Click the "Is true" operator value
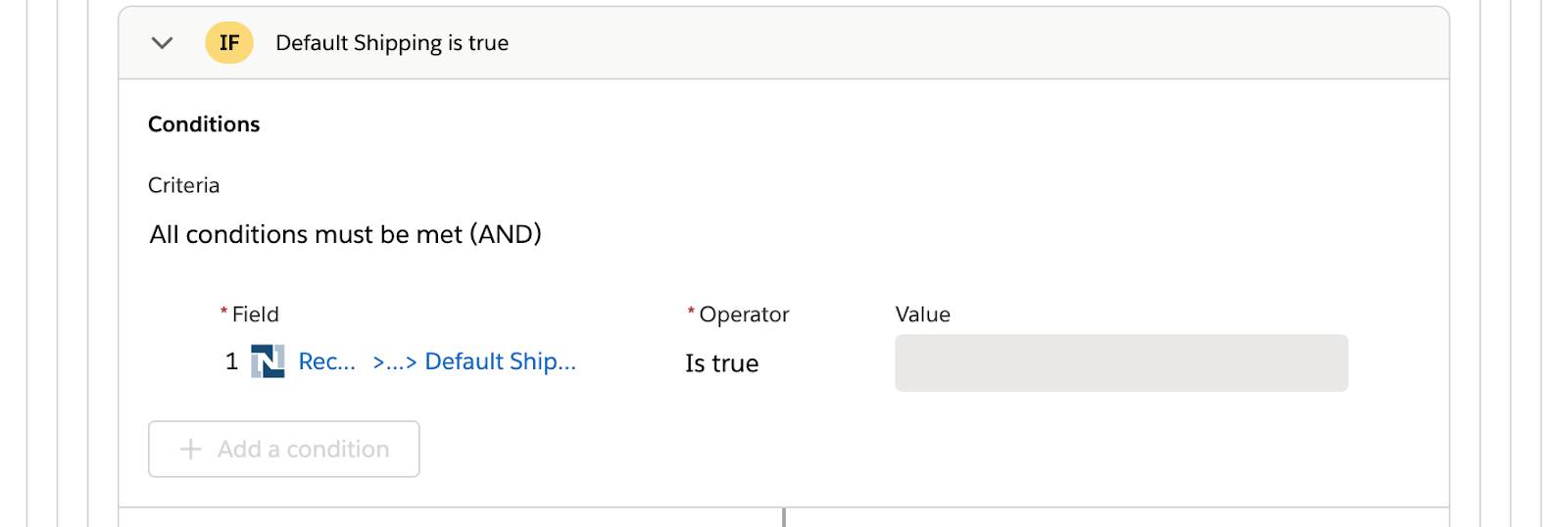The image size is (1568, 527). point(721,363)
